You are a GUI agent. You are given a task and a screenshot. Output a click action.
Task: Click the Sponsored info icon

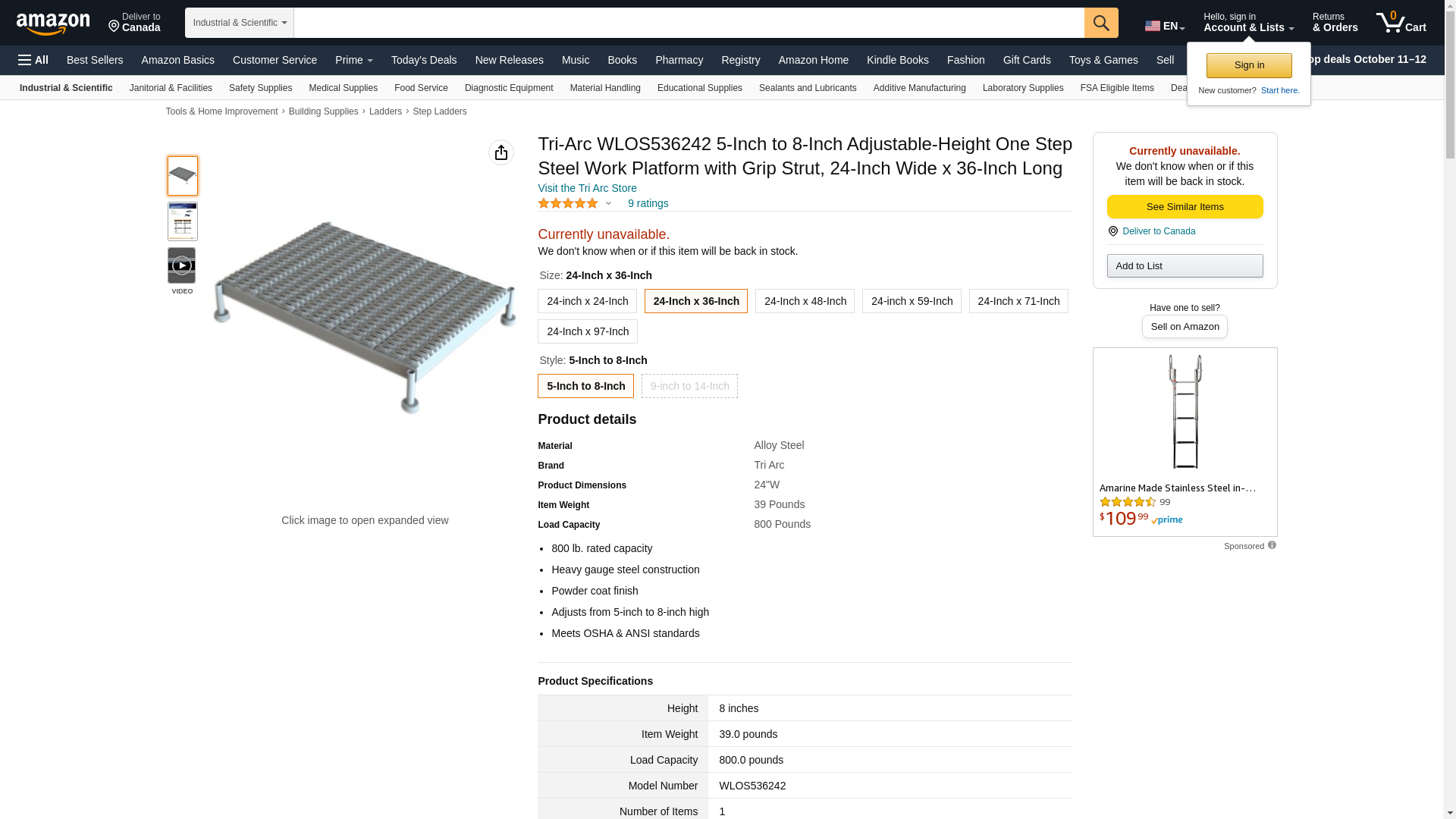tap(1272, 545)
